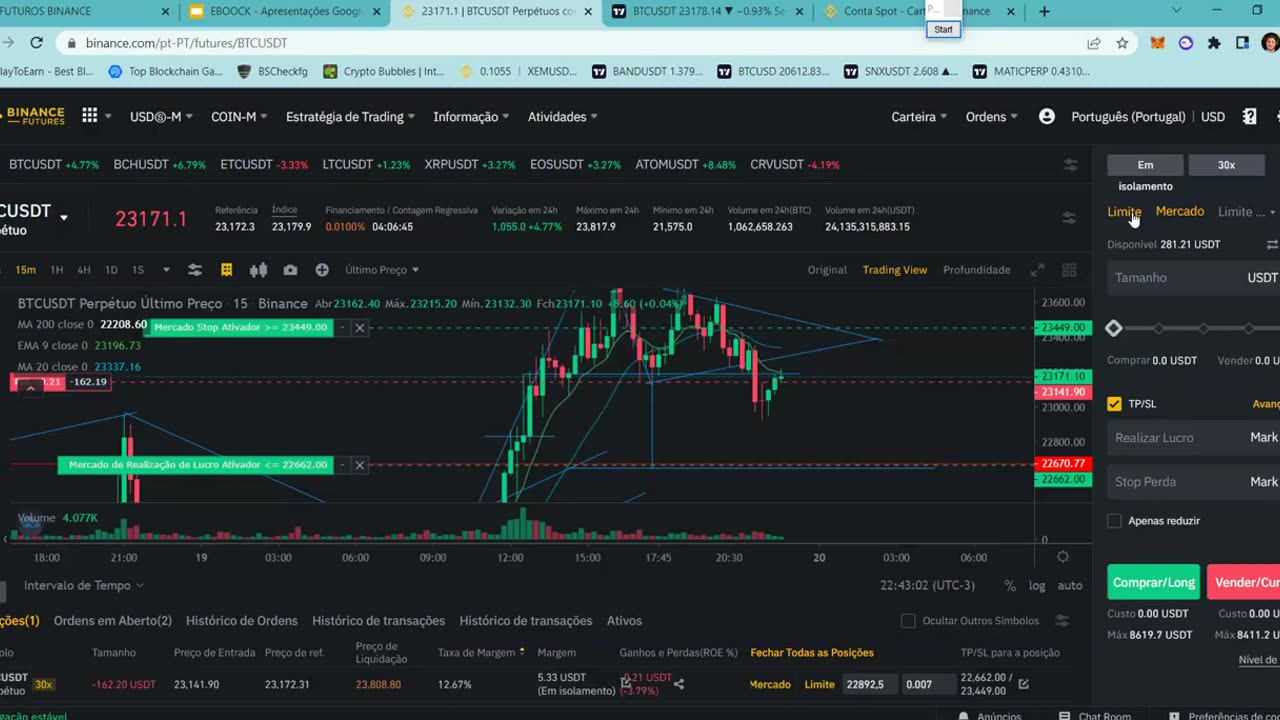The width and height of the screenshot is (1280, 720).
Task: Open chart time axis settings gear
Action: tap(1063, 557)
